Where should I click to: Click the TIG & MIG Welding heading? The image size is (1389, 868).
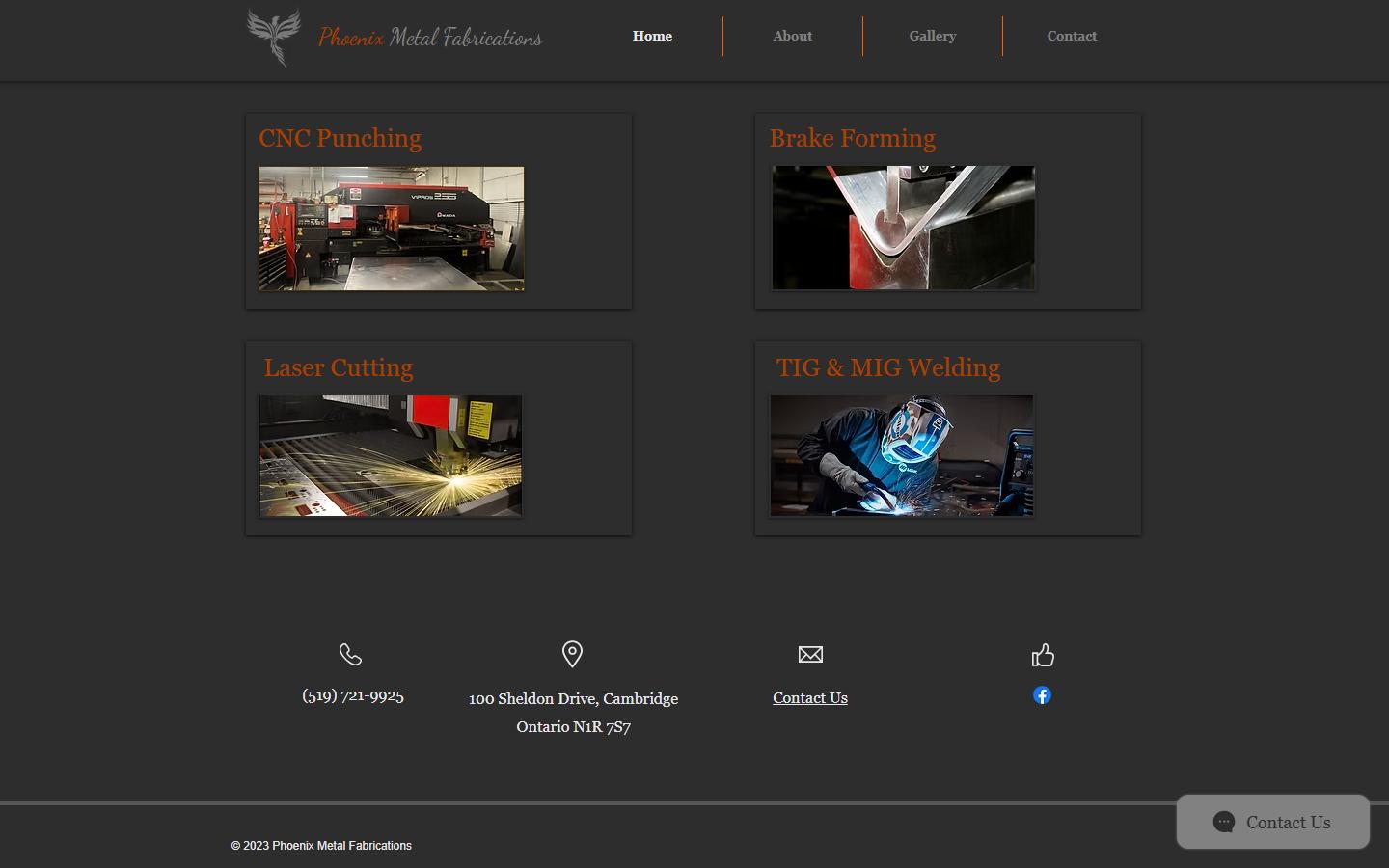(888, 368)
